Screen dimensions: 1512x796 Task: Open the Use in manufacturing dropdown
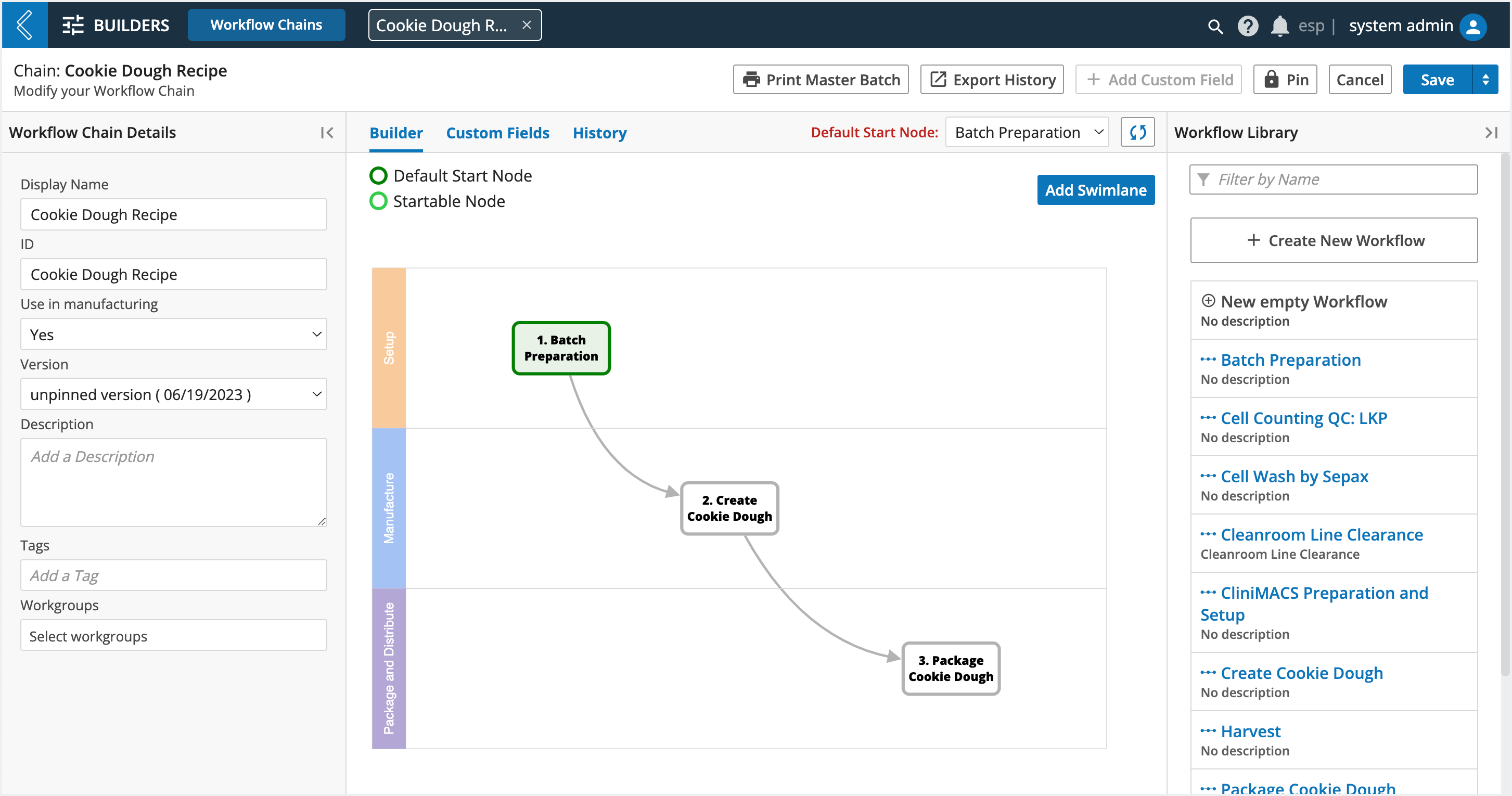(x=174, y=334)
